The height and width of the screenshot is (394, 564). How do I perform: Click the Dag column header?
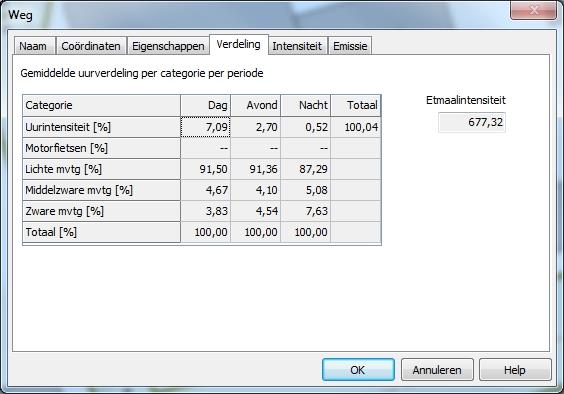coord(205,105)
